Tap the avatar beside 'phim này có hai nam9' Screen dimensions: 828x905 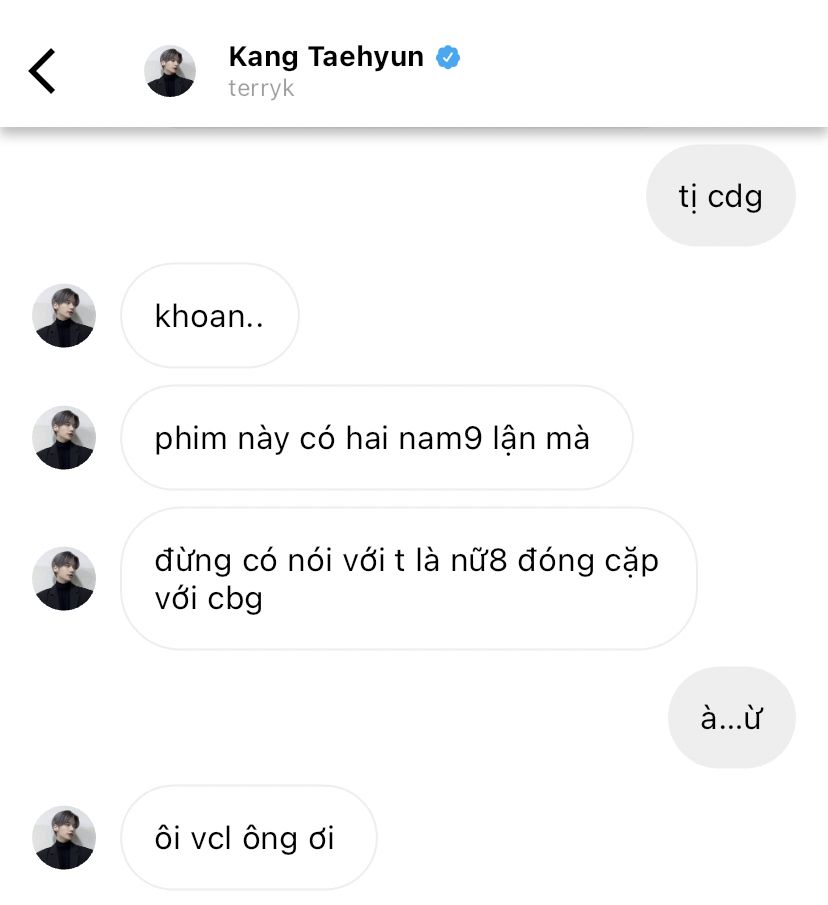64,437
